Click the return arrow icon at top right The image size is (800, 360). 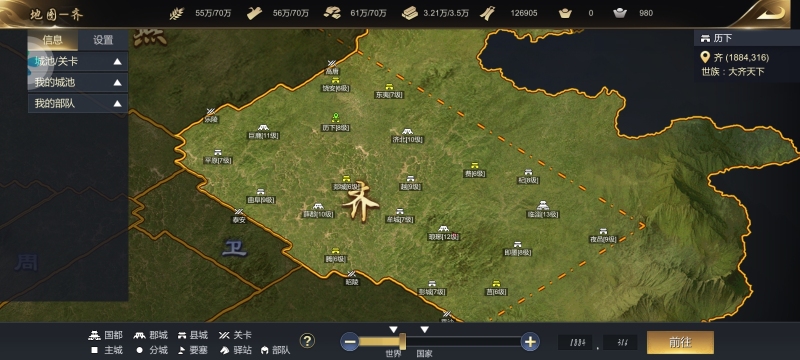pos(770,14)
